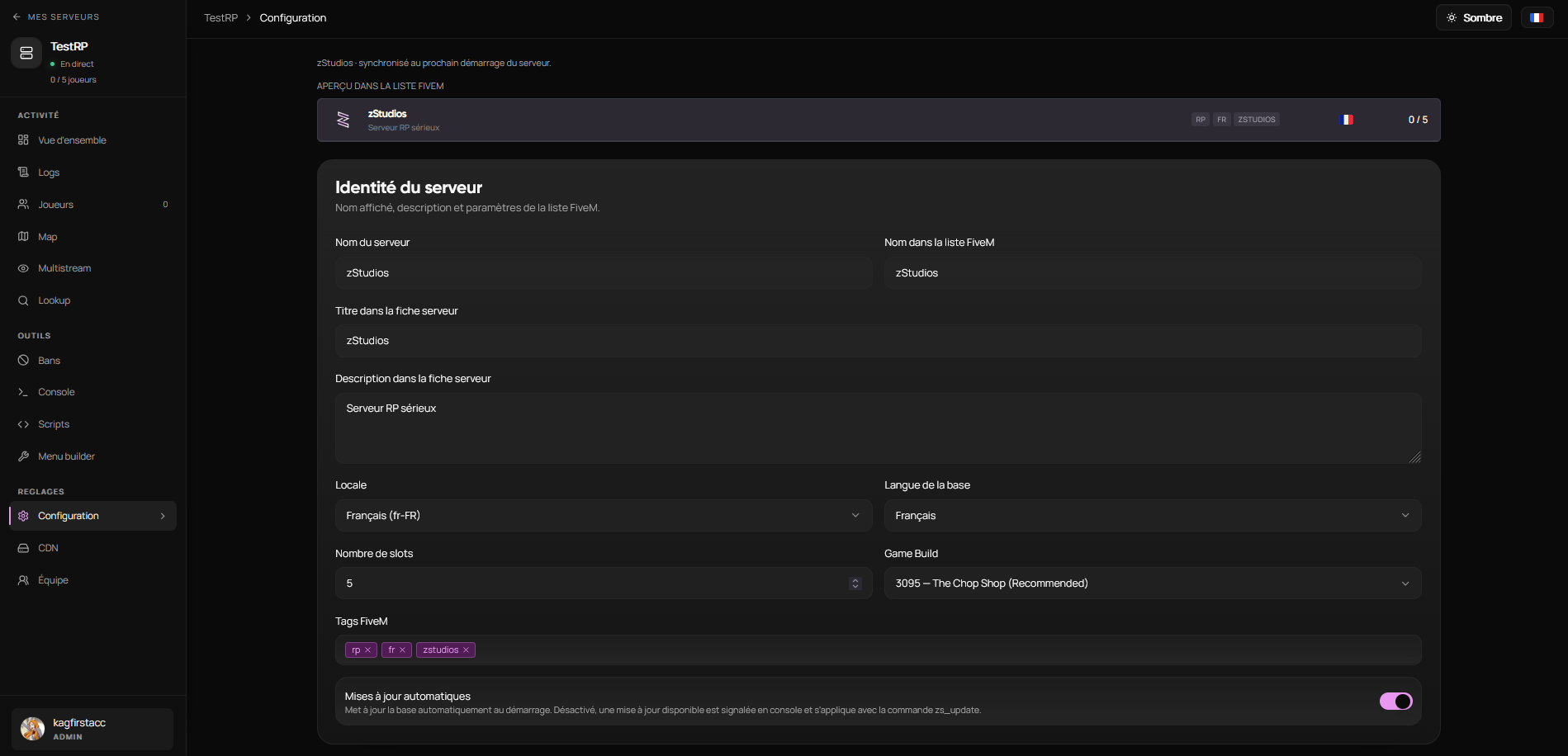Click the Équipe team icon

(x=23, y=580)
